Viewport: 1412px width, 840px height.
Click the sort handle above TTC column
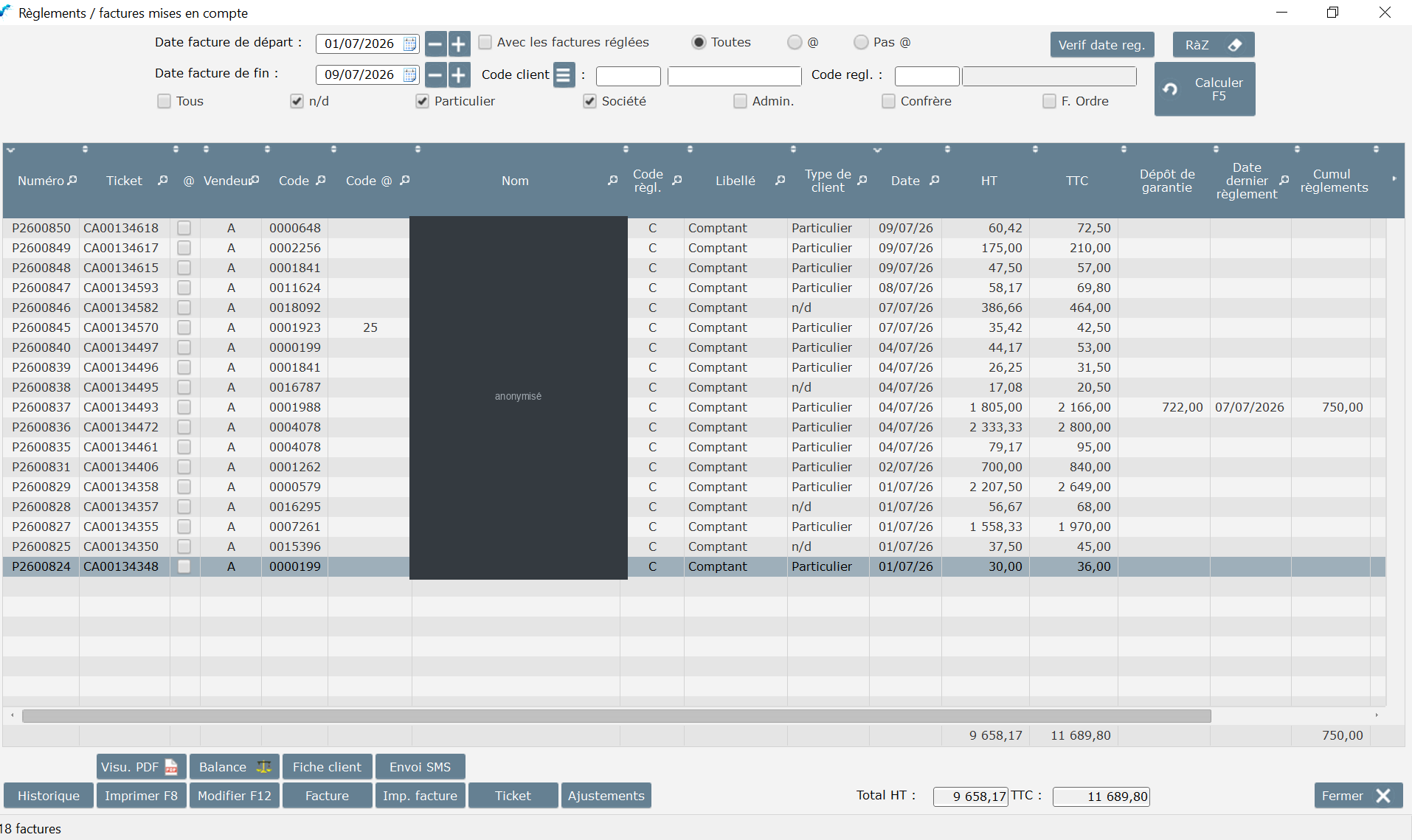(x=1035, y=149)
